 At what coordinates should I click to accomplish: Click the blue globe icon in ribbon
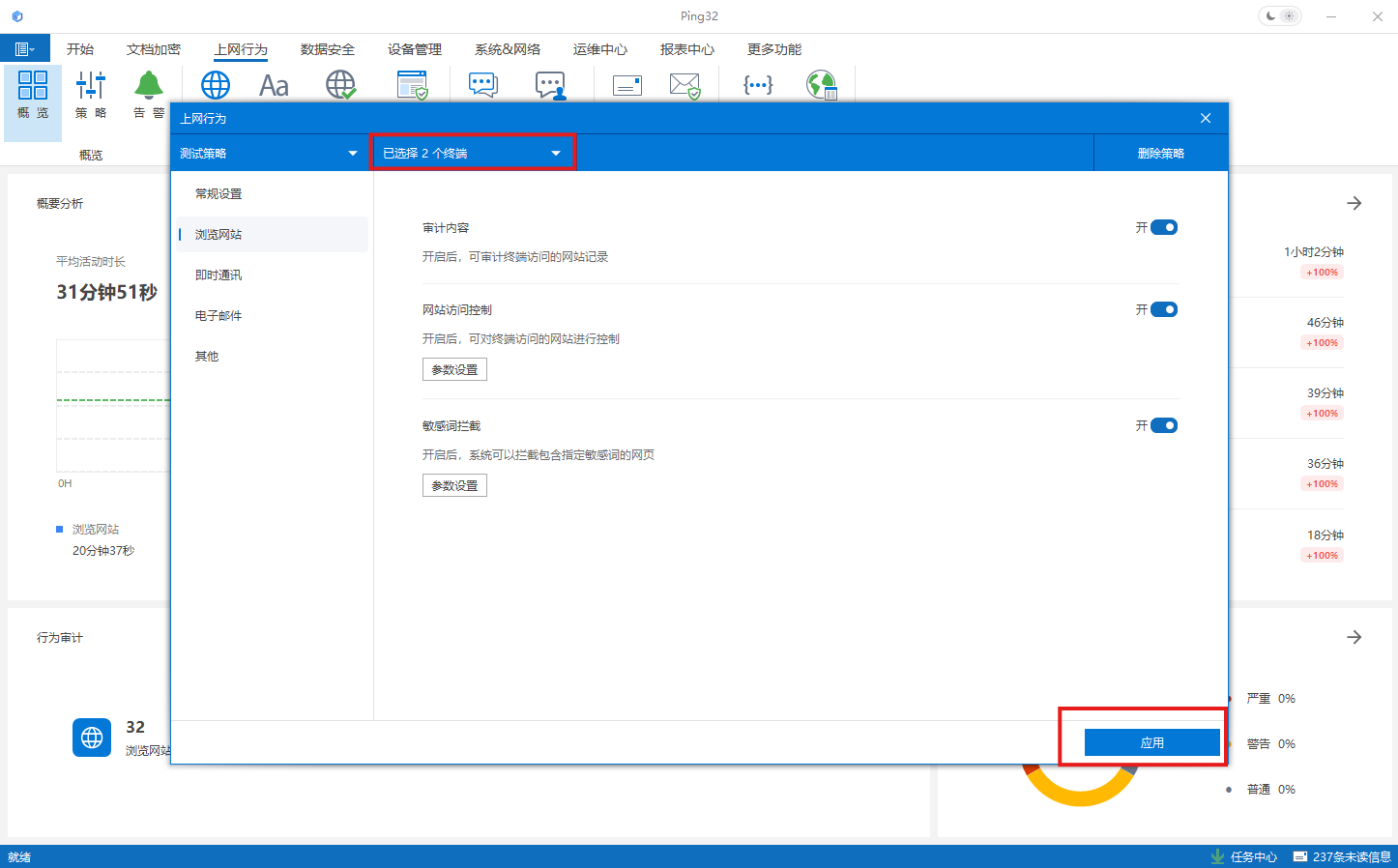pos(215,85)
